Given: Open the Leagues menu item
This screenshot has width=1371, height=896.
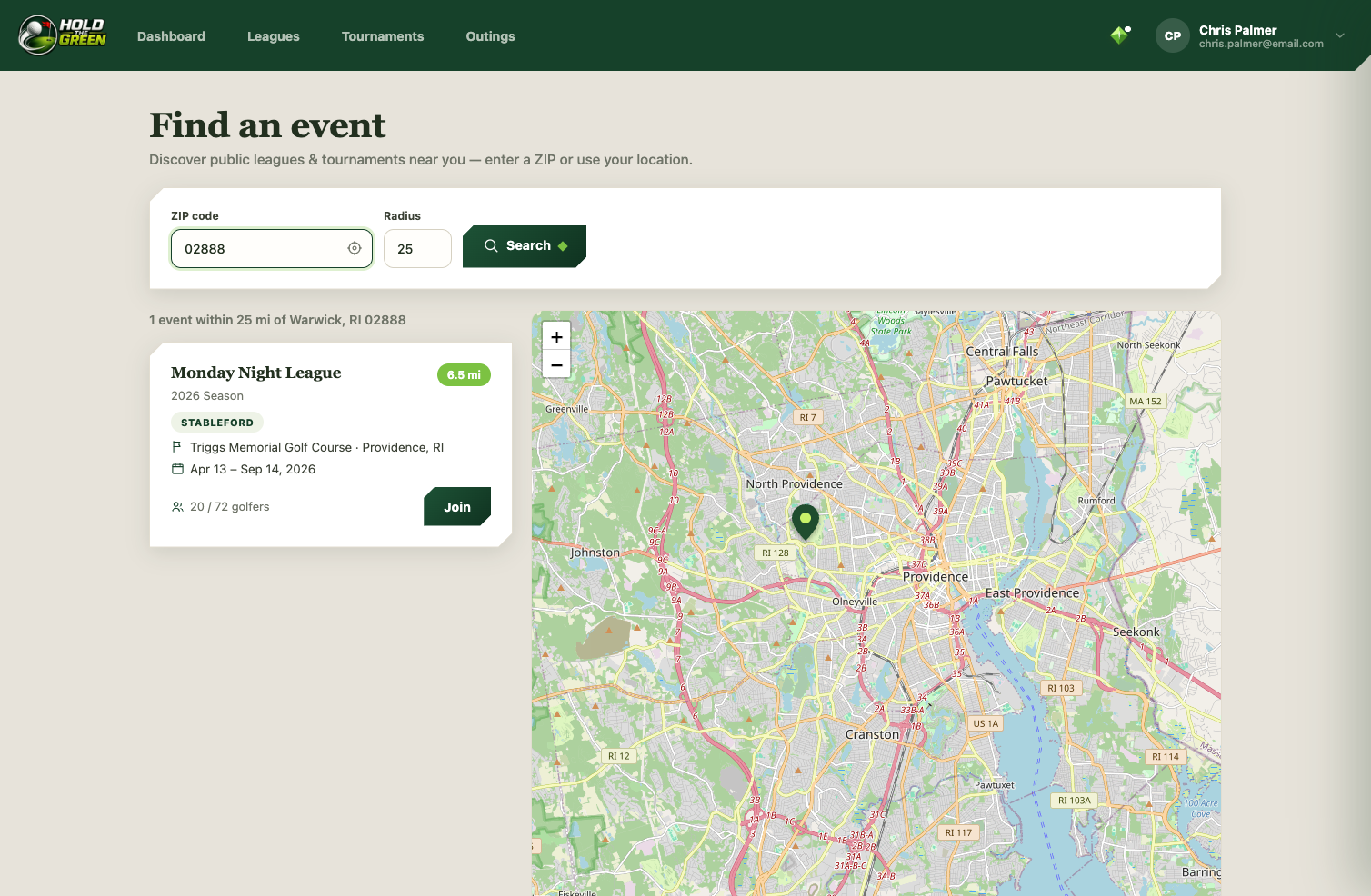Looking at the screenshot, I should pyautogui.click(x=274, y=36).
